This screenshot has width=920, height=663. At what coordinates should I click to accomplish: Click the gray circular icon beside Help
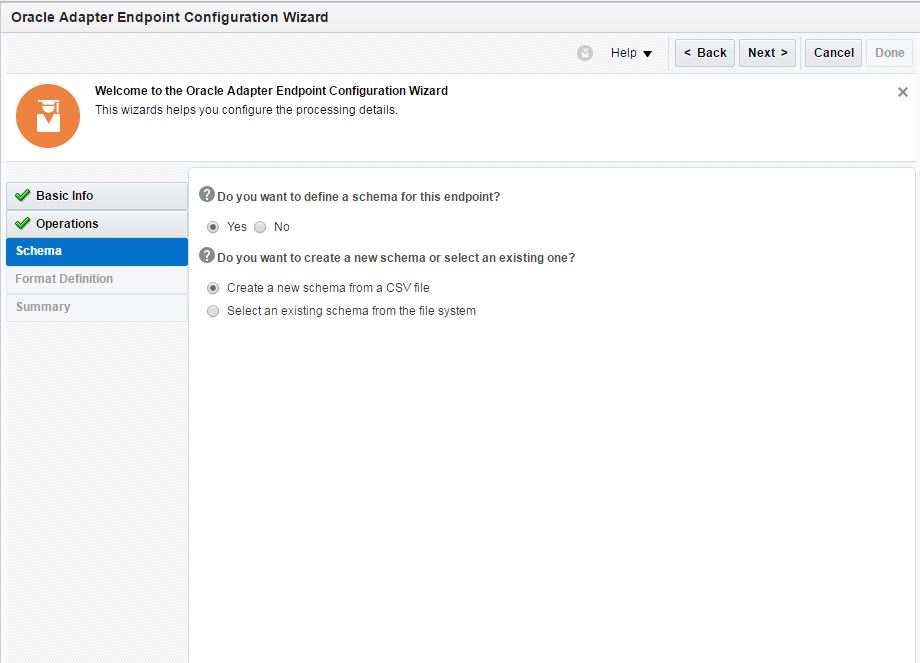coord(585,53)
